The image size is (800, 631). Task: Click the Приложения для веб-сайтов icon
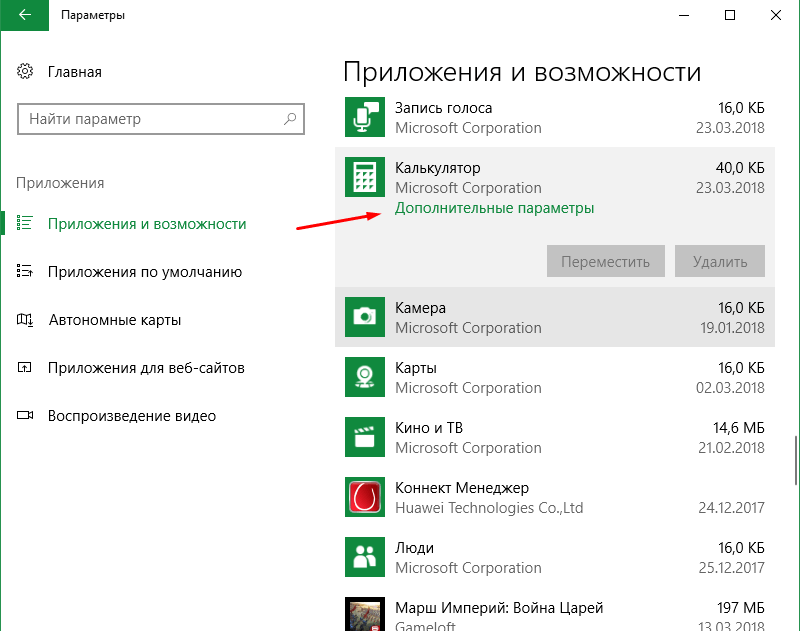pos(24,367)
